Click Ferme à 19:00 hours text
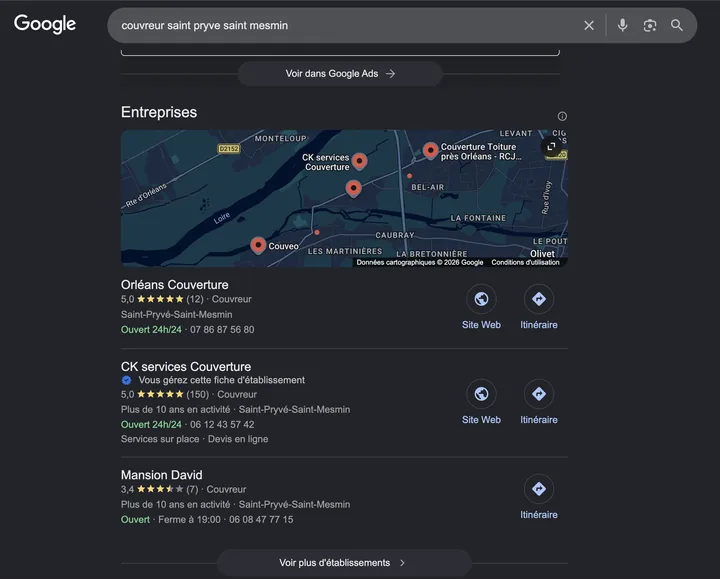This screenshot has height=579, width=720. tap(189, 519)
